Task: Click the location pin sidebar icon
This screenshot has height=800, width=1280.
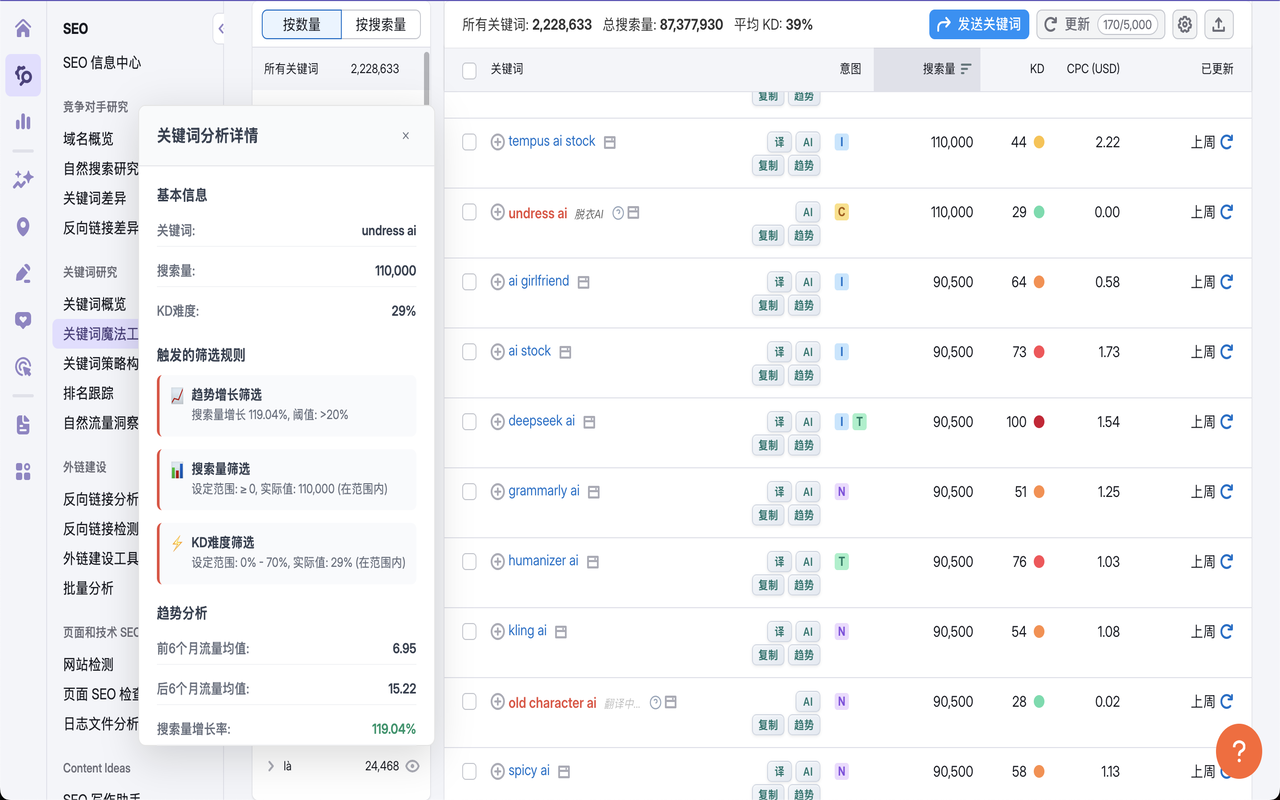Action: click(23, 227)
